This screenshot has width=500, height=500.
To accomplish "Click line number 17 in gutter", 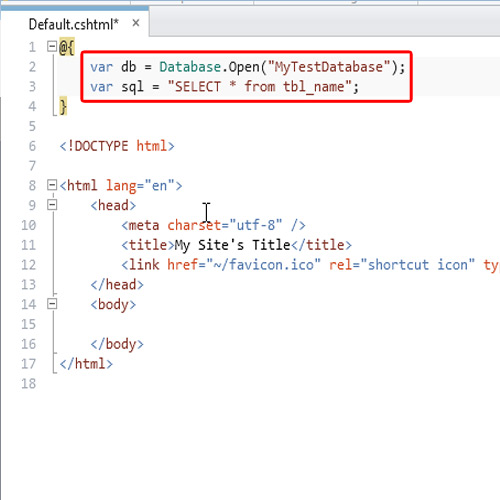I will pyautogui.click(x=28, y=364).
